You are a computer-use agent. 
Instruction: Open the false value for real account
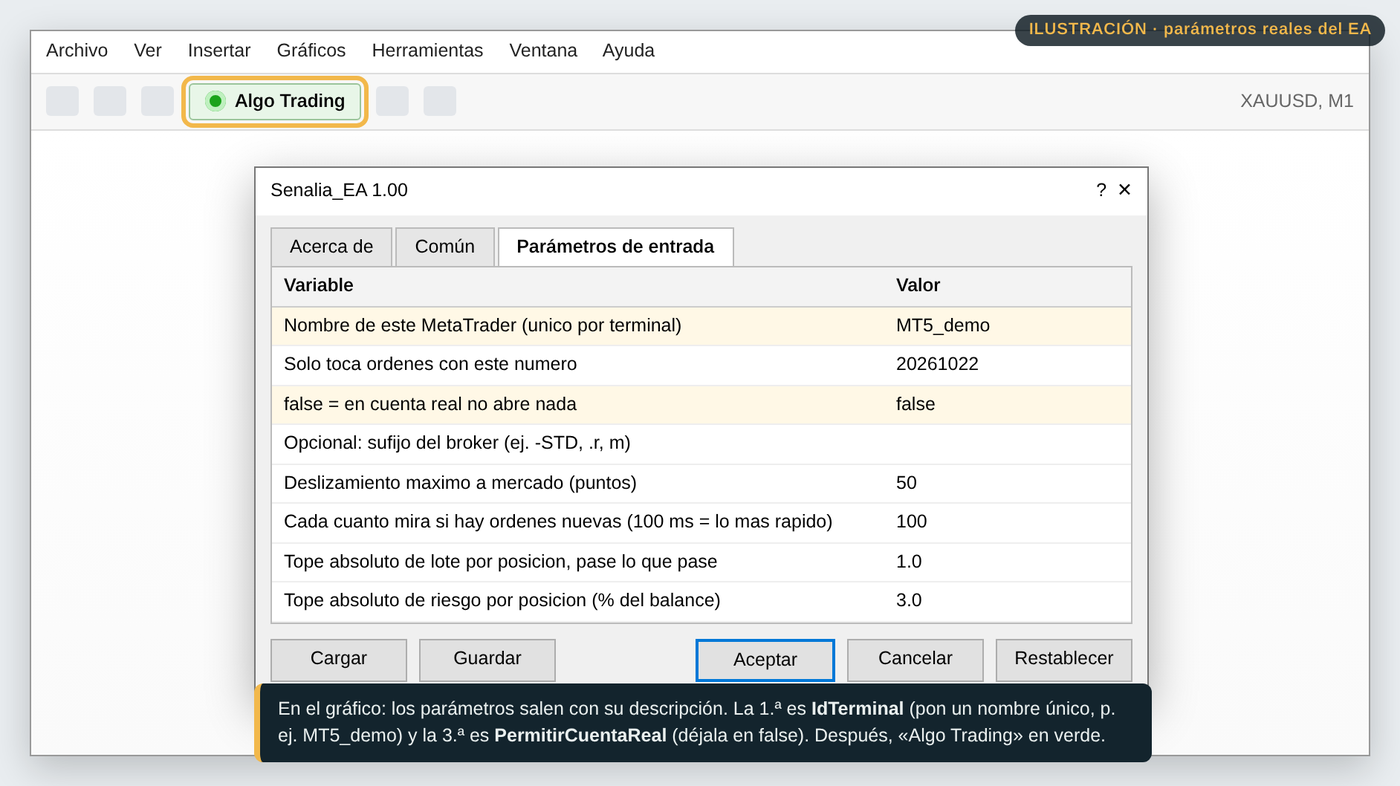pos(915,404)
